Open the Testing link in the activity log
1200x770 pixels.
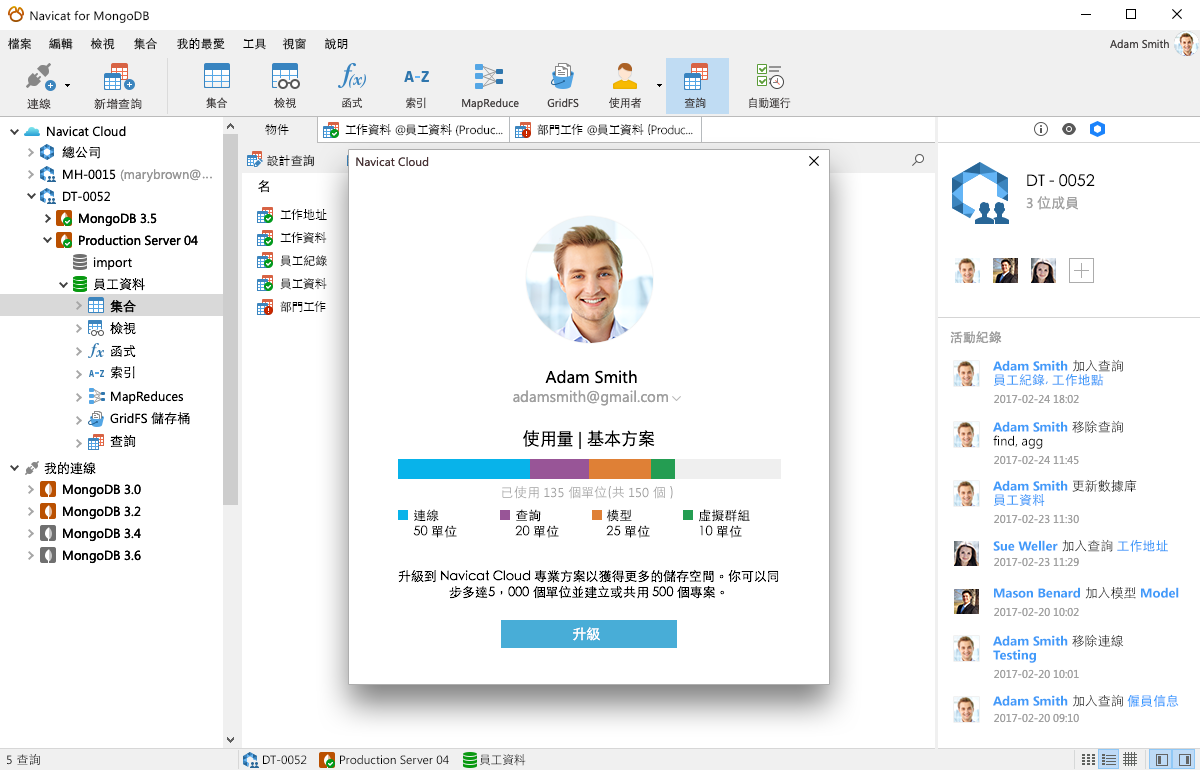click(1014, 655)
